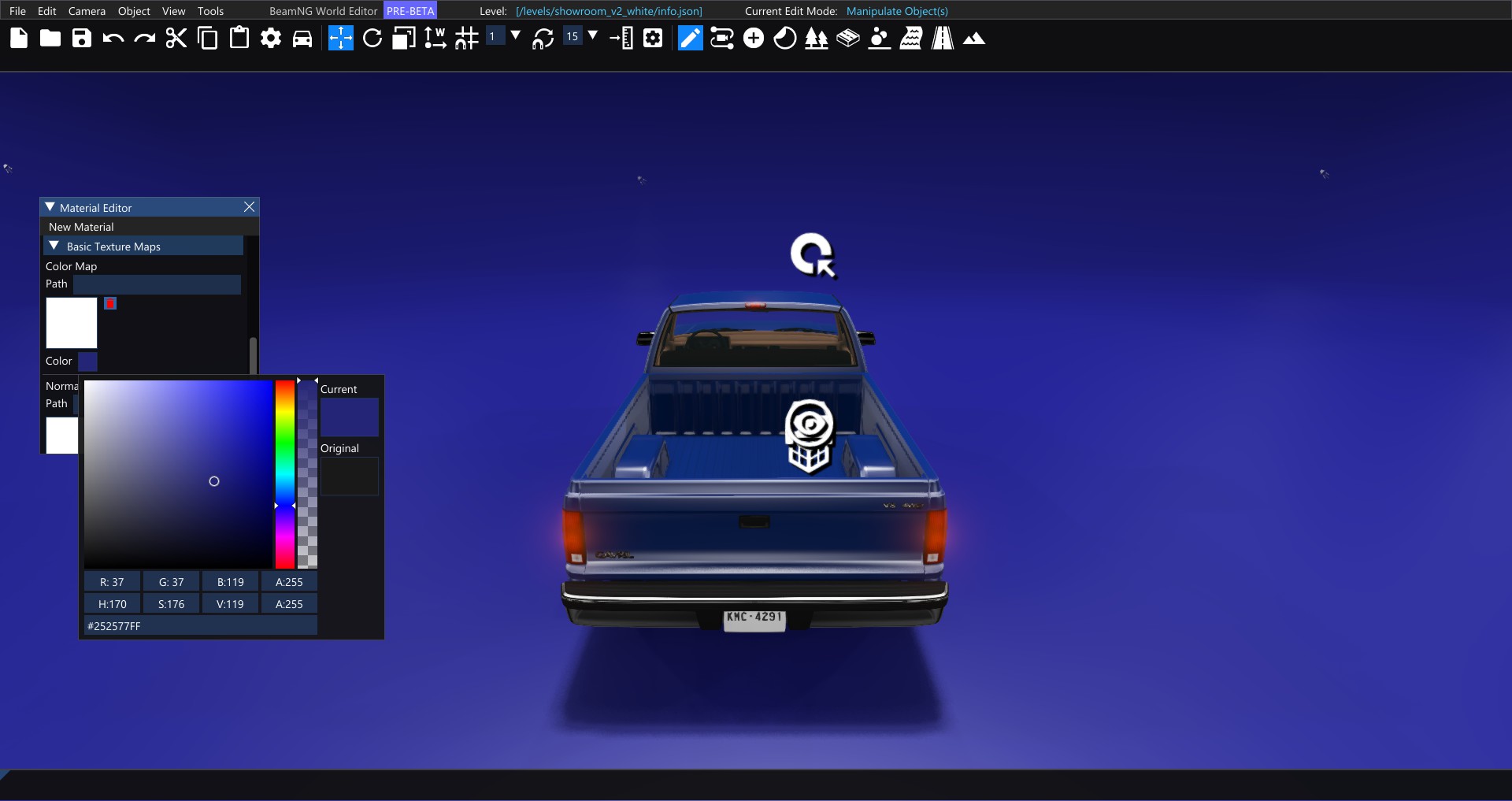Click the Material Editor vertical scrollbar
Image resolution: width=1512 pixels, height=801 pixels.
point(253,356)
